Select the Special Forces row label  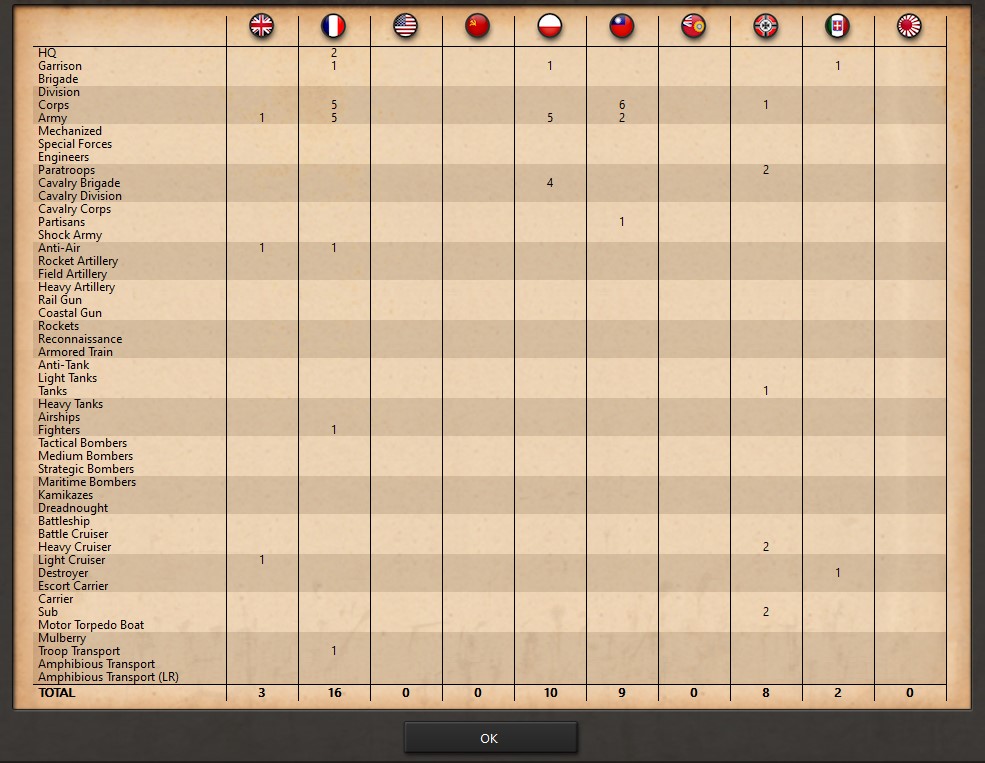click(75, 144)
